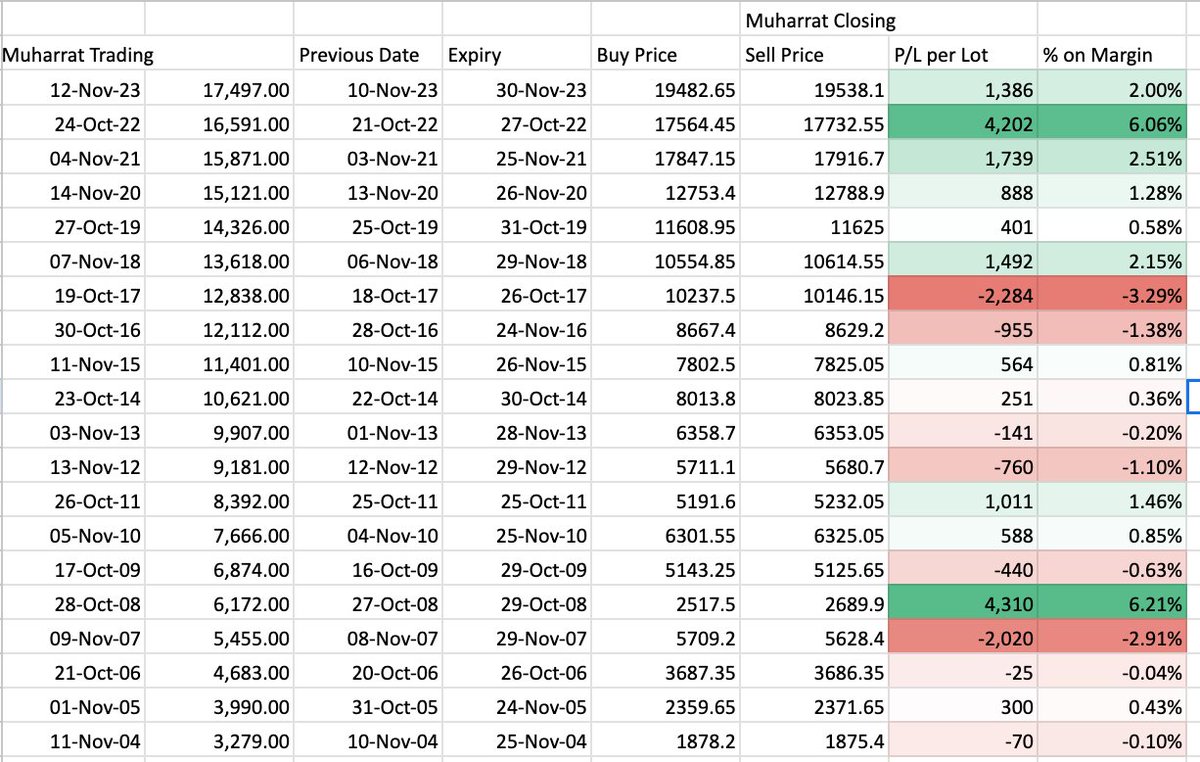Click the cell with value 17,497.00

pyautogui.click(x=220, y=90)
